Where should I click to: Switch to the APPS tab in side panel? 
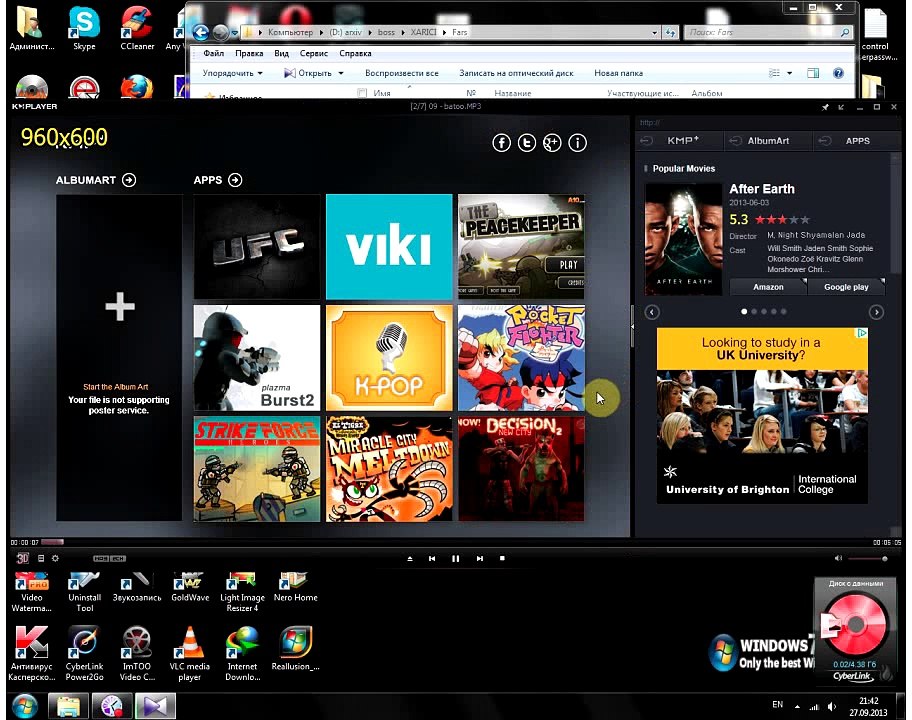[x=857, y=141]
